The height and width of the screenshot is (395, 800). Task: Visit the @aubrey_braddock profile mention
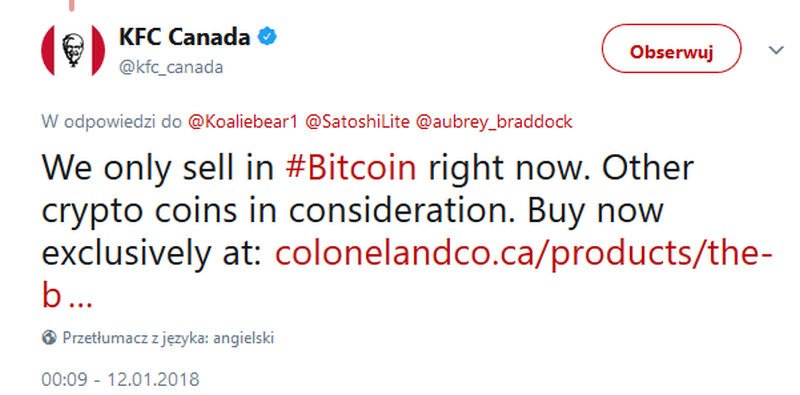494,122
